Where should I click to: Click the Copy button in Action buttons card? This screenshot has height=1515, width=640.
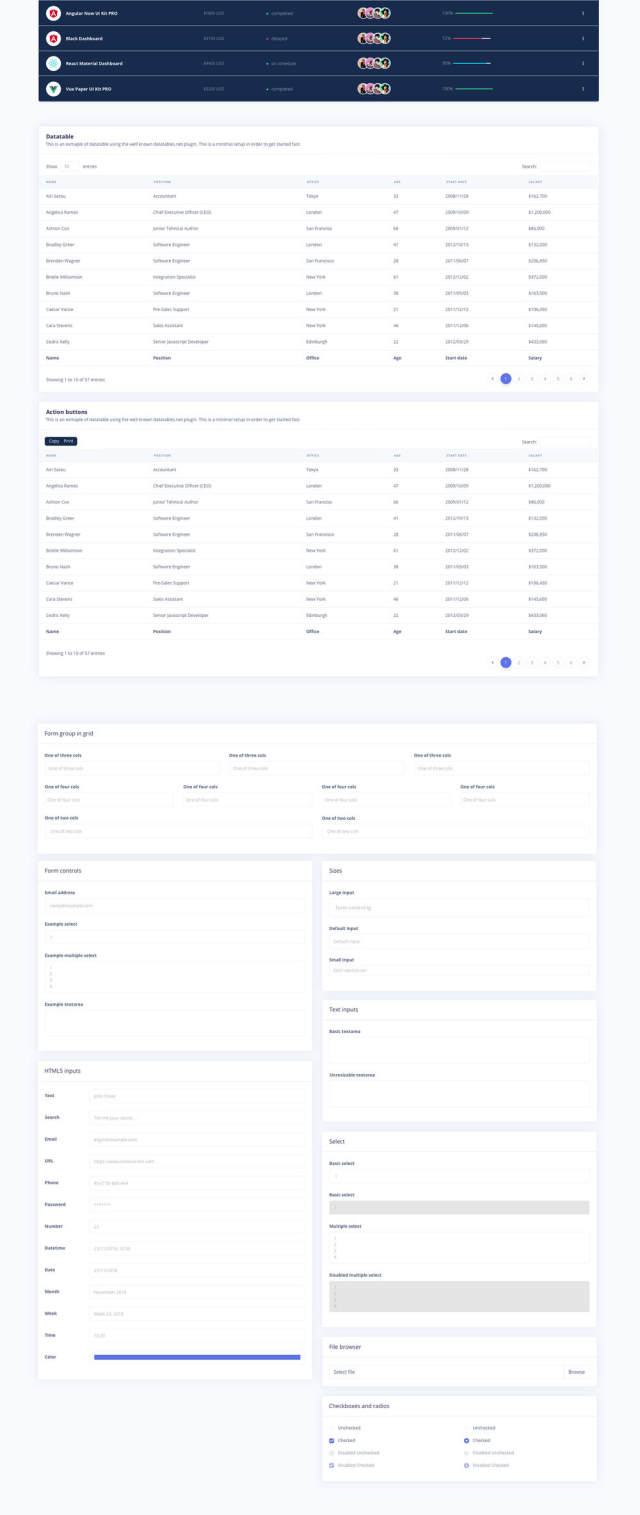click(53, 441)
